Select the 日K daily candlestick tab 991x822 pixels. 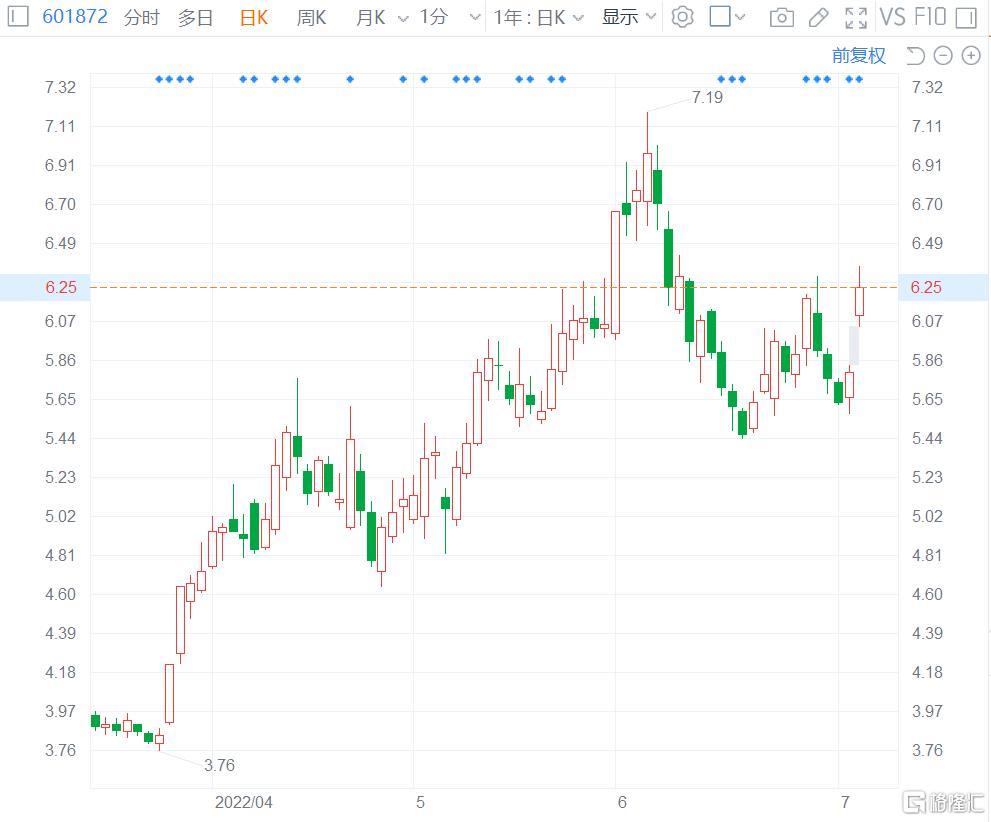253,18
